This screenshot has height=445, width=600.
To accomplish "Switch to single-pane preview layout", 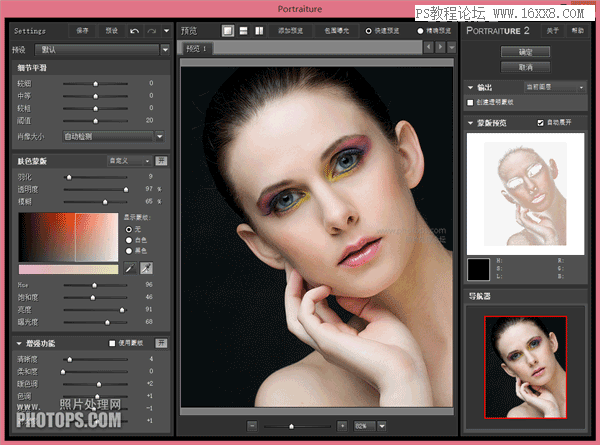I will (x=228, y=31).
